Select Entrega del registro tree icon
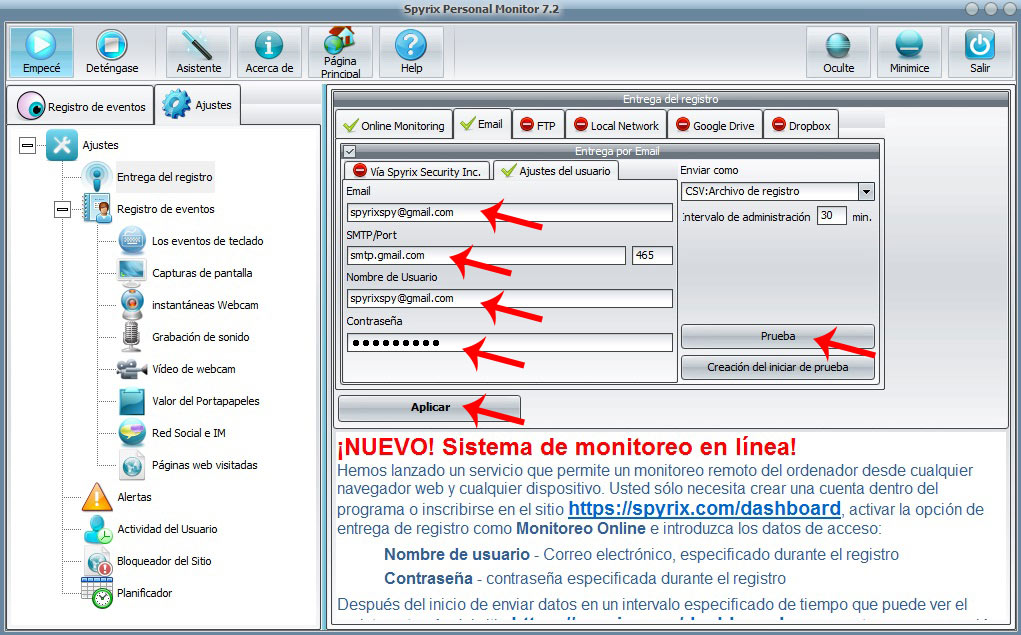The height and width of the screenshot is (635, 1021). [x=97, y=177]
